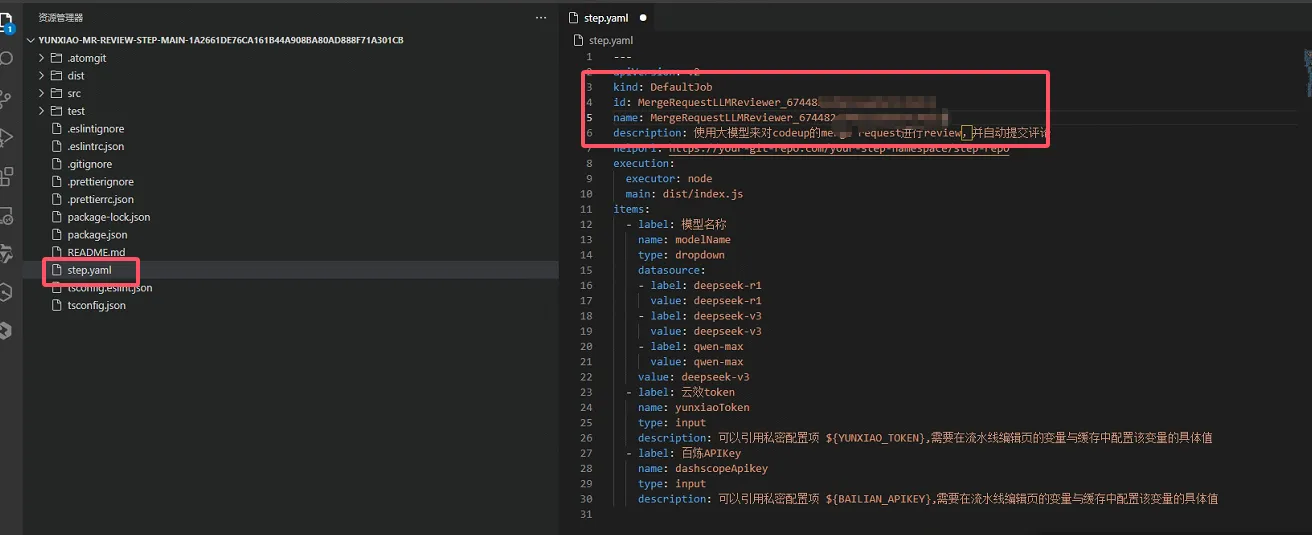
Task: Open the Search view in activity bar
Action: [6, 58]
